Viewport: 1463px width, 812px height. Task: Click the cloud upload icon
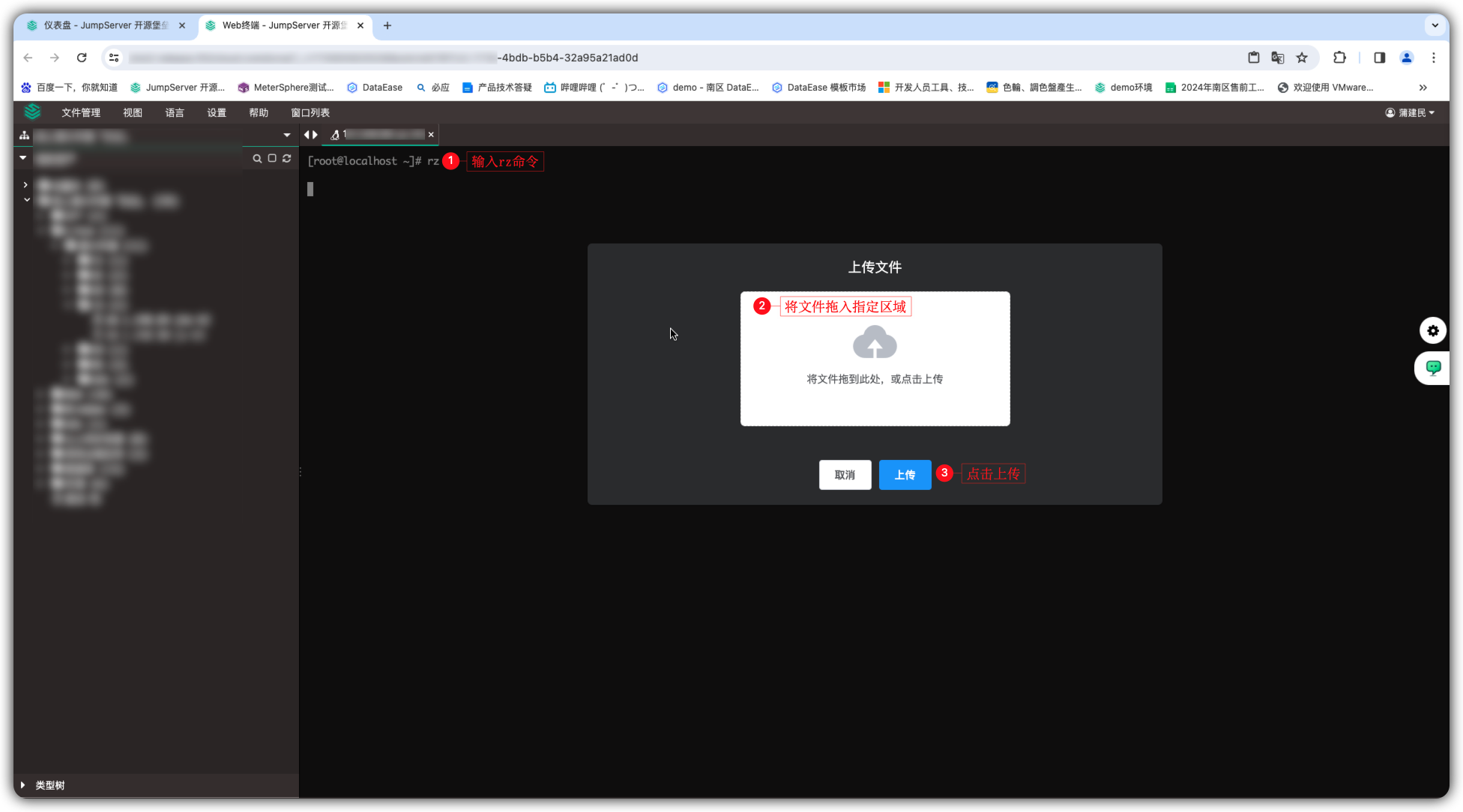coord(875,343)
